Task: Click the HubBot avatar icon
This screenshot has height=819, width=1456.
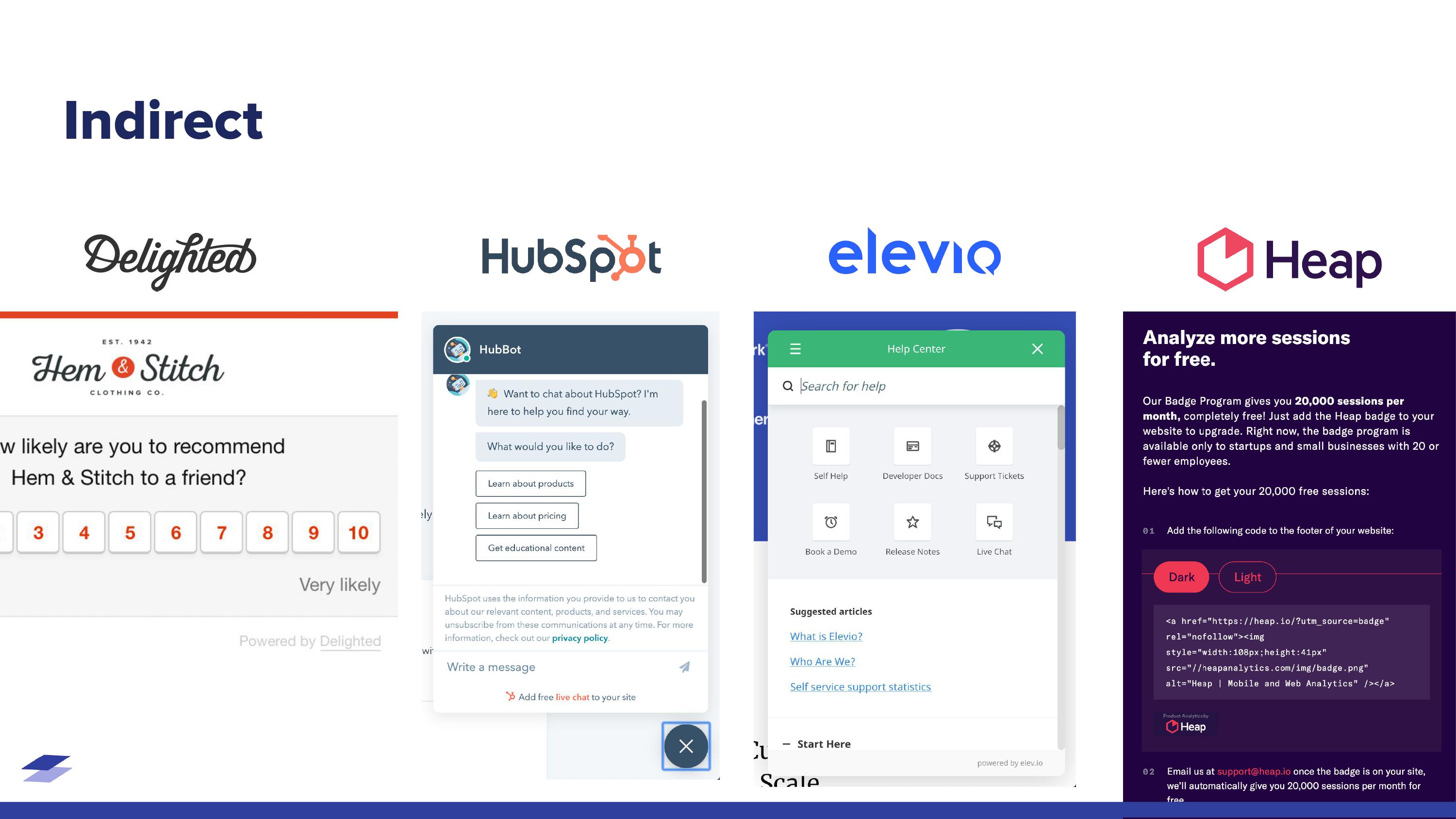Action: pyautogui.click(x=457, y=348)
